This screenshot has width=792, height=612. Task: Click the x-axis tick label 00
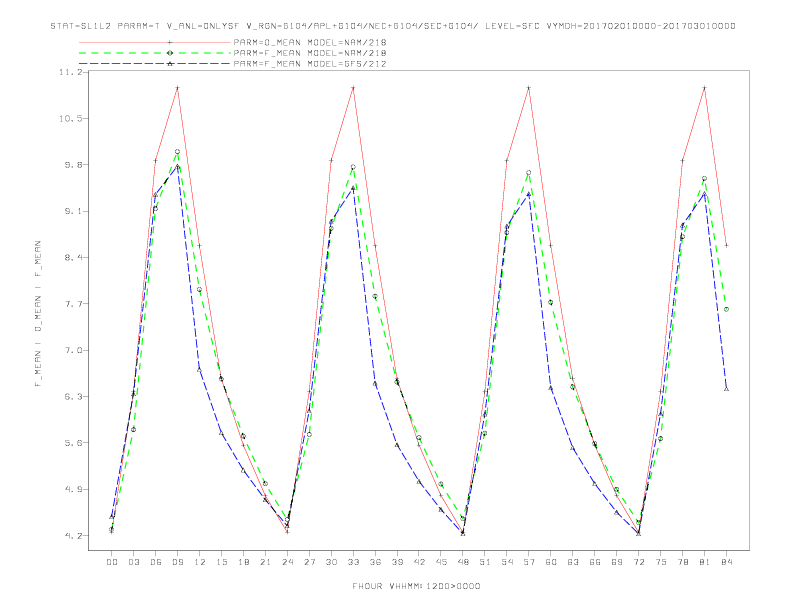[x=112, y=562]
